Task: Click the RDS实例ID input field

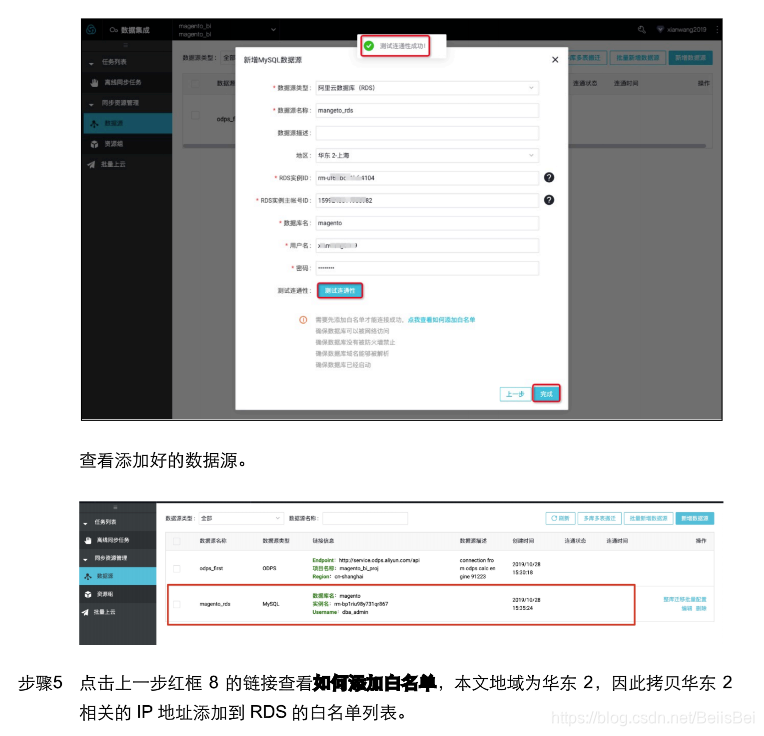Action: [x=427, y=178]
